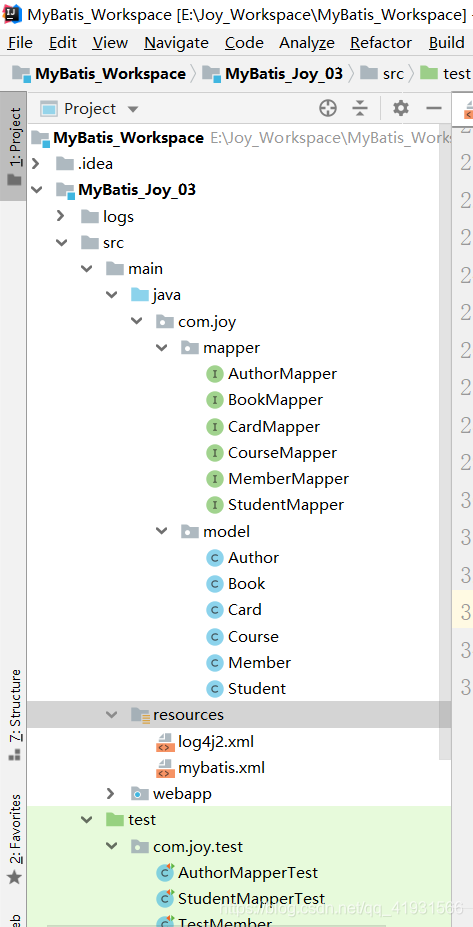Click test breadcrumb in navigation bar
473x927 pixels.
[446, 74]
